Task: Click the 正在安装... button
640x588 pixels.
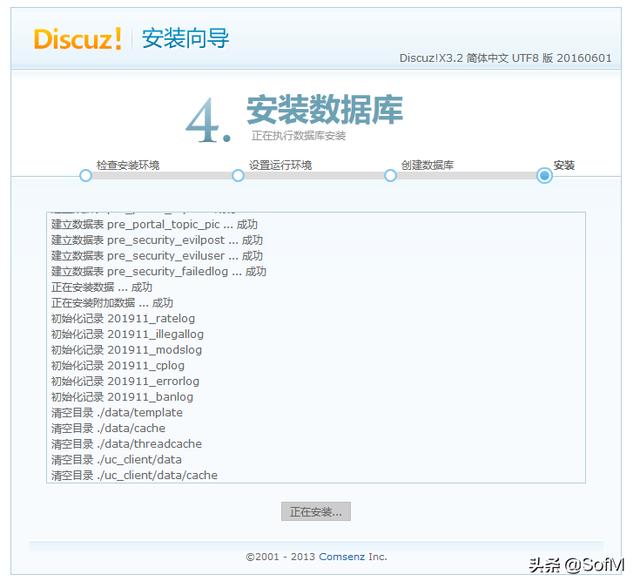Action: pos(316,512)
